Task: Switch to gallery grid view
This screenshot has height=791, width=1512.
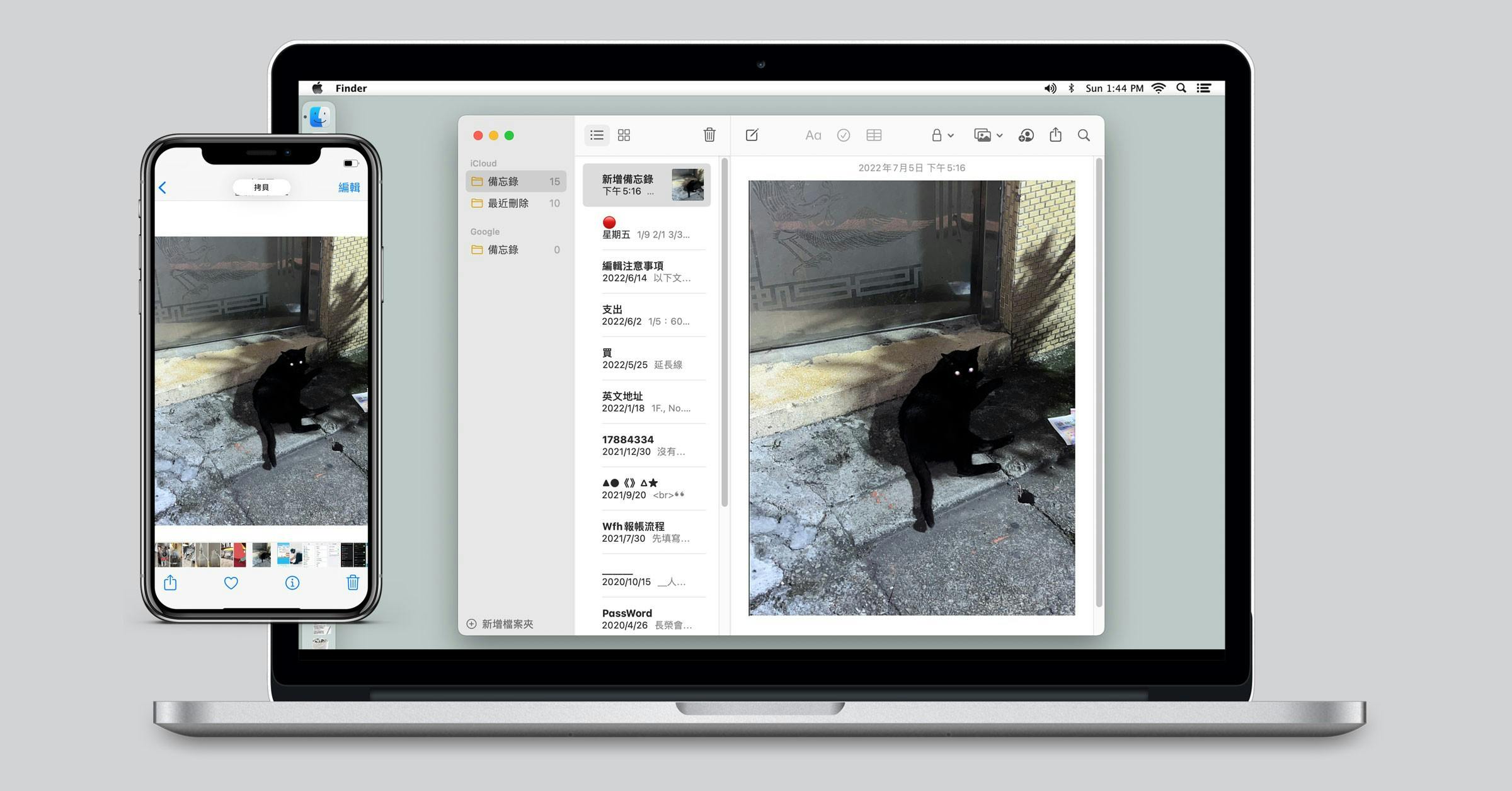Action: tap(624, 135)
